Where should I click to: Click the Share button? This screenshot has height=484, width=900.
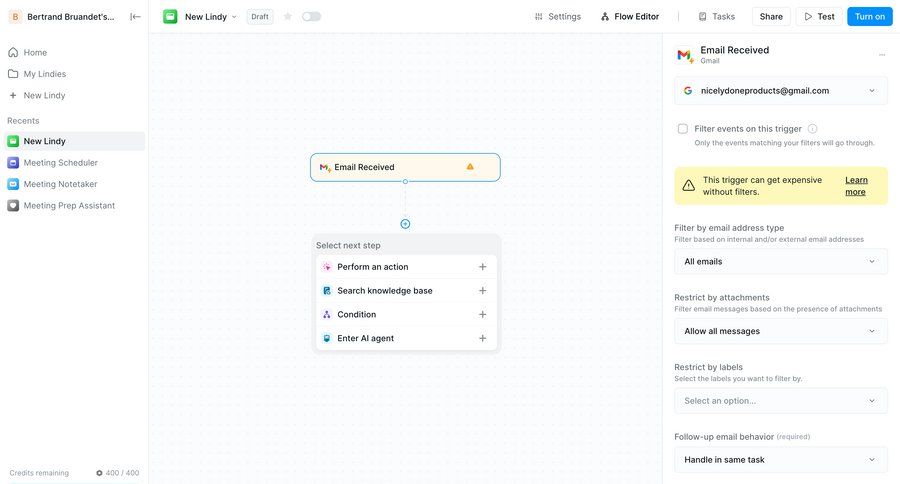coord(771,17)
